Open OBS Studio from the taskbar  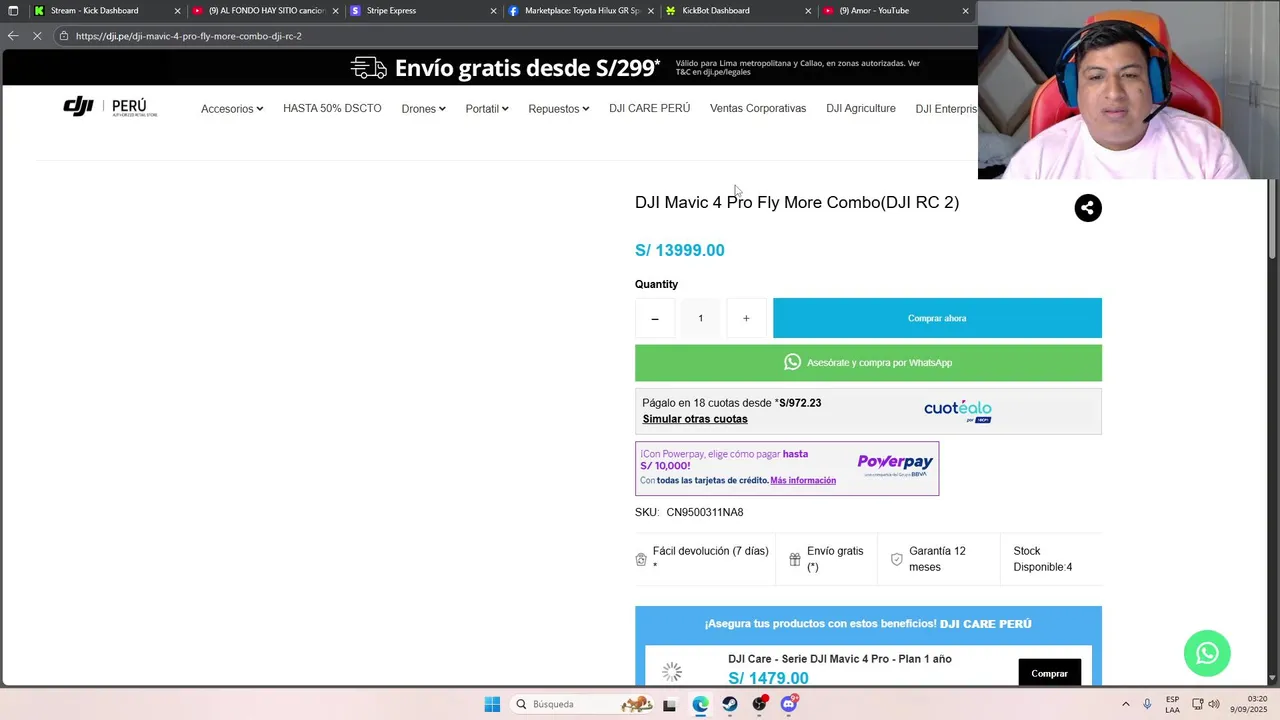[x=760, y=704]
